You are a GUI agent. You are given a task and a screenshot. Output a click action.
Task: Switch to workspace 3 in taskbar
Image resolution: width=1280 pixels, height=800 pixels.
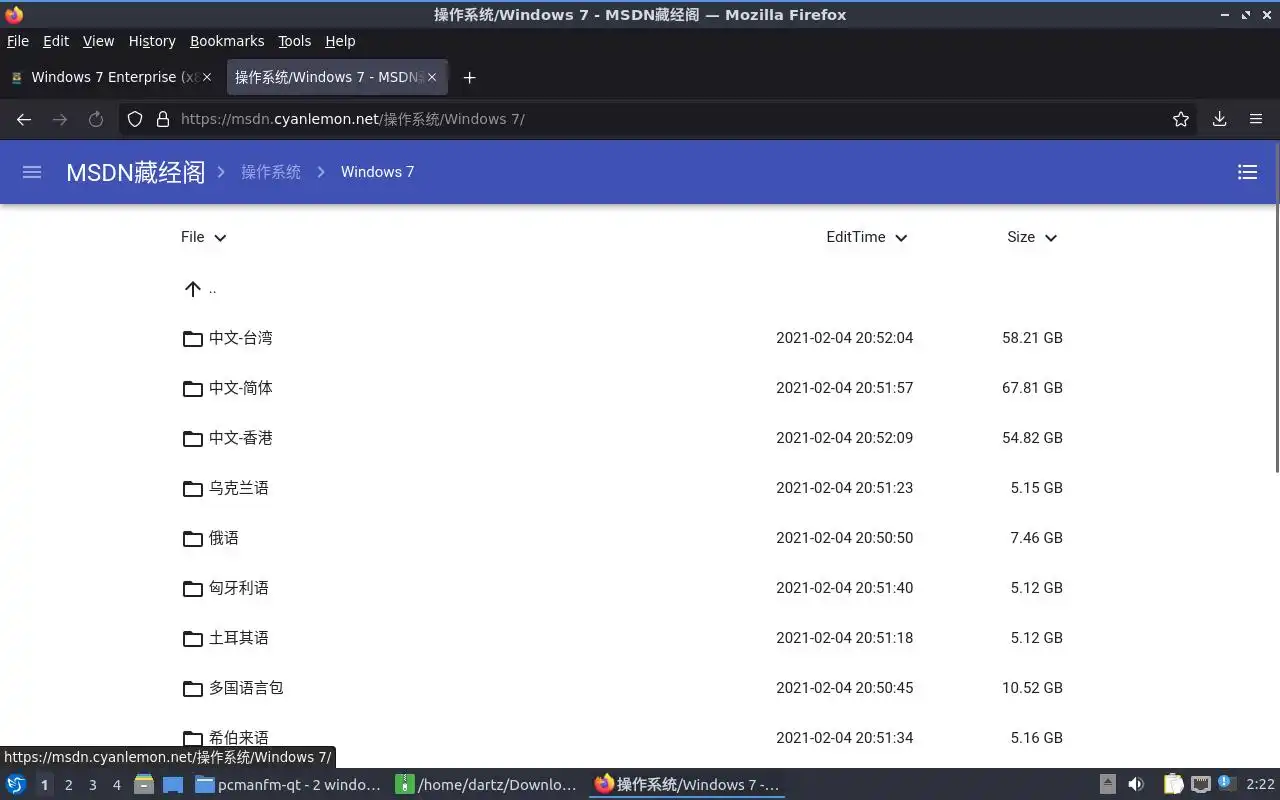click(92, 785)
